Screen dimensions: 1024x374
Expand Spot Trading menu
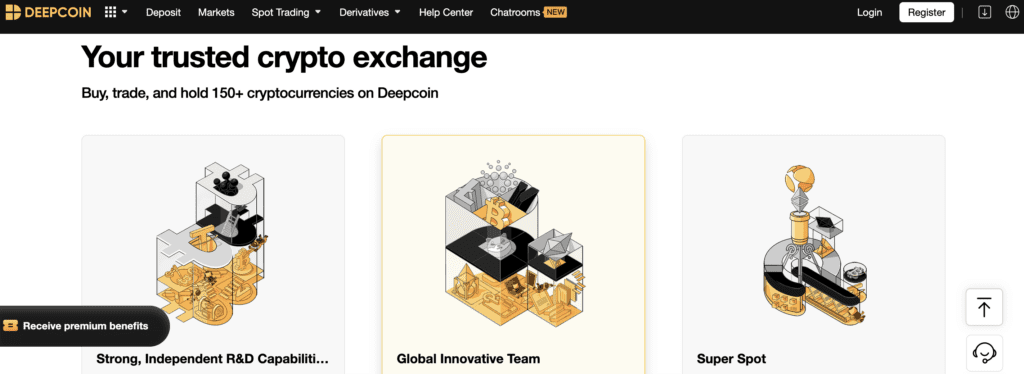point(286,12)
